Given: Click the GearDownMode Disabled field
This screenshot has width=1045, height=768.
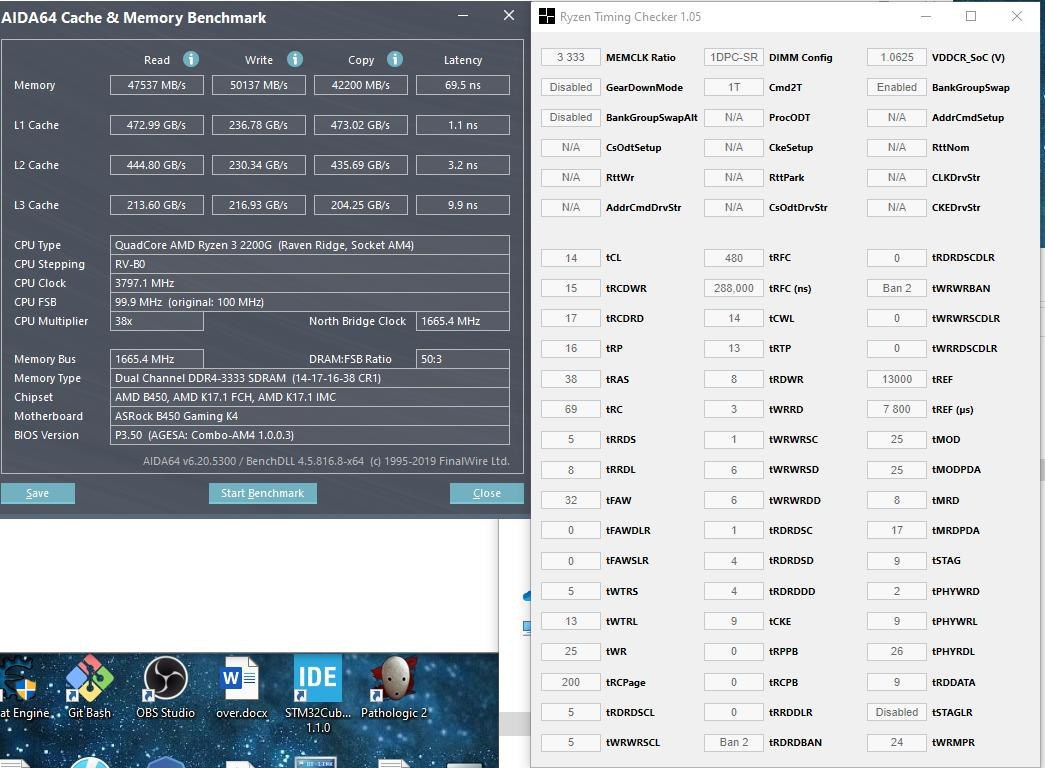Looking at the screenshot, I should click(x=570, y=87).
